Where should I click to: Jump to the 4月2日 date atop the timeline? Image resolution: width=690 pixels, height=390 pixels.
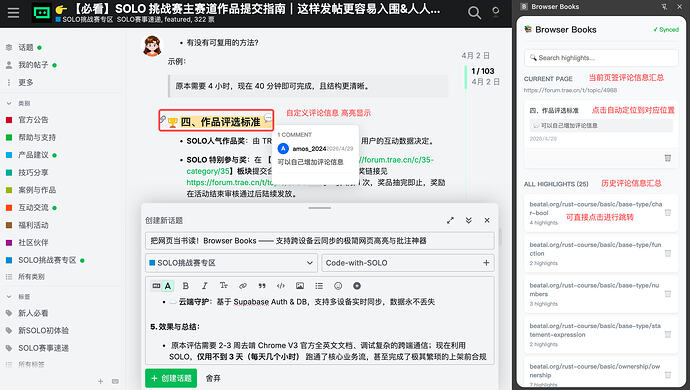pos(475,55)
